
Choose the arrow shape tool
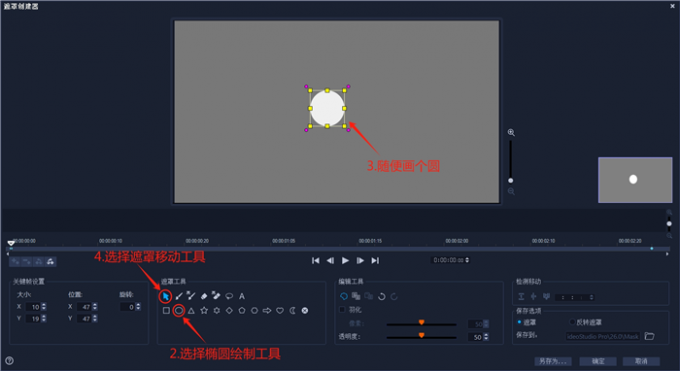[267, 310]
